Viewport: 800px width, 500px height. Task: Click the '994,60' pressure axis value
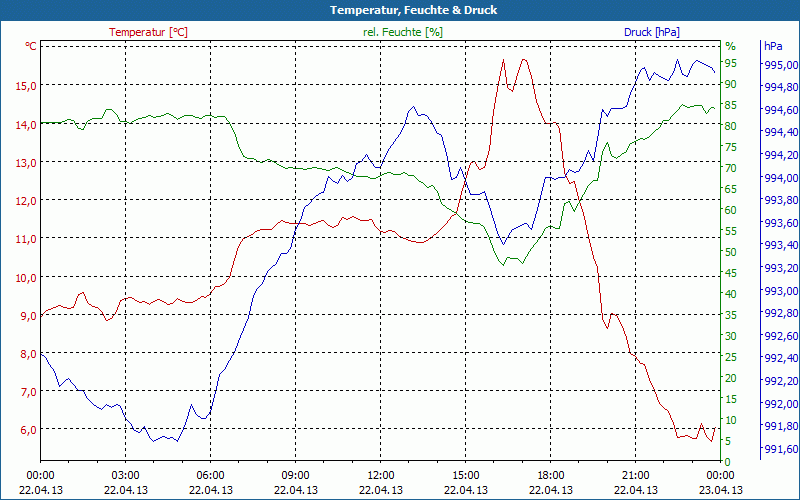(x=781, y=110)
